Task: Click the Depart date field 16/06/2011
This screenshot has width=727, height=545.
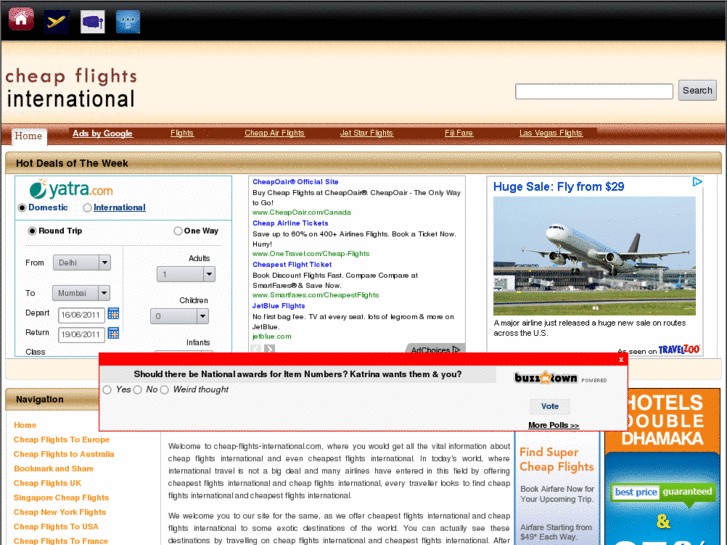Action: click(x=82, y=315)
